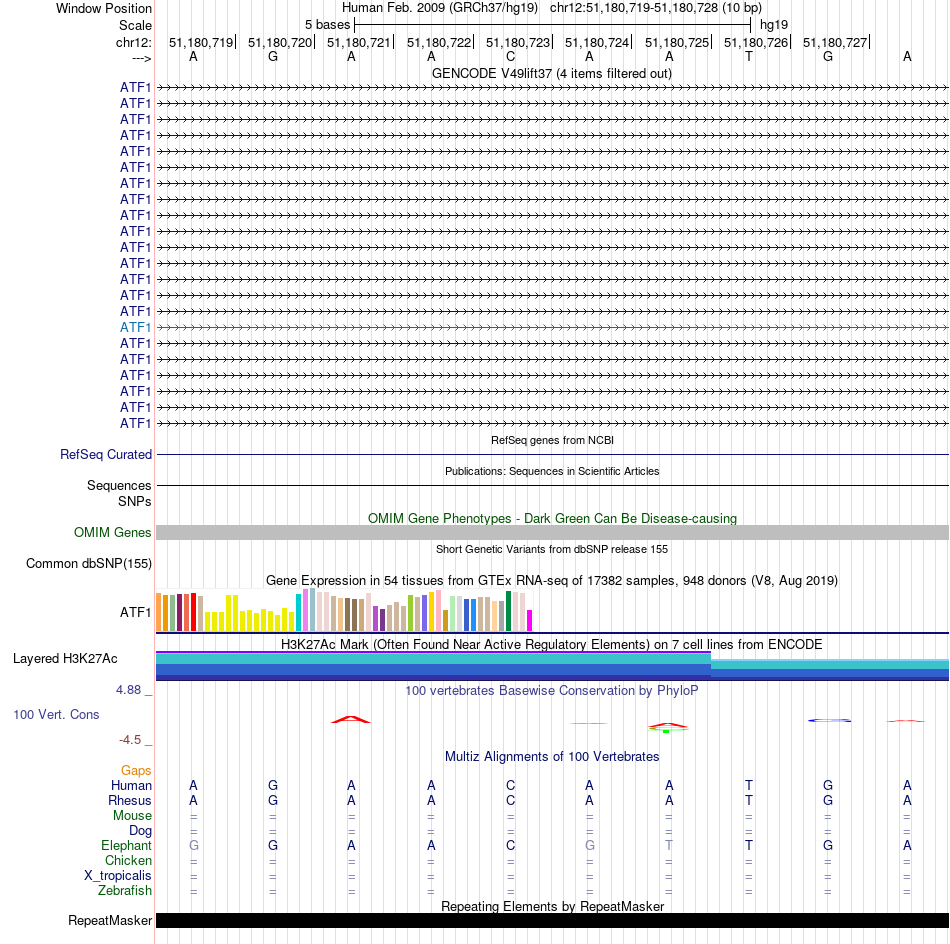950x944 pixels.
Task: Open Short Genetic Variants from dbSNP title
Action: coord(552,550)
